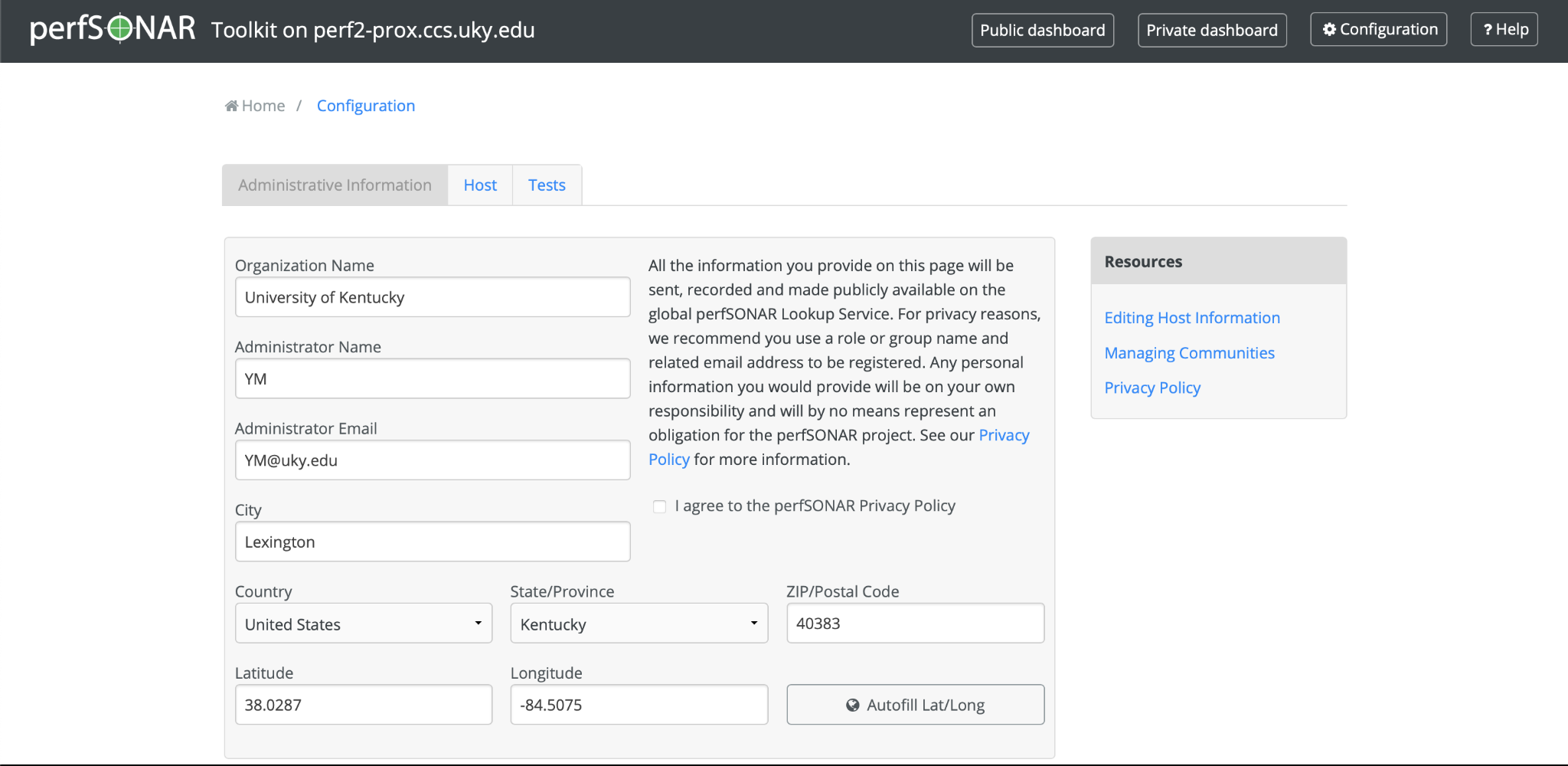
Task: Select the Administrative Information tab
Action: (x=335, y=185)
